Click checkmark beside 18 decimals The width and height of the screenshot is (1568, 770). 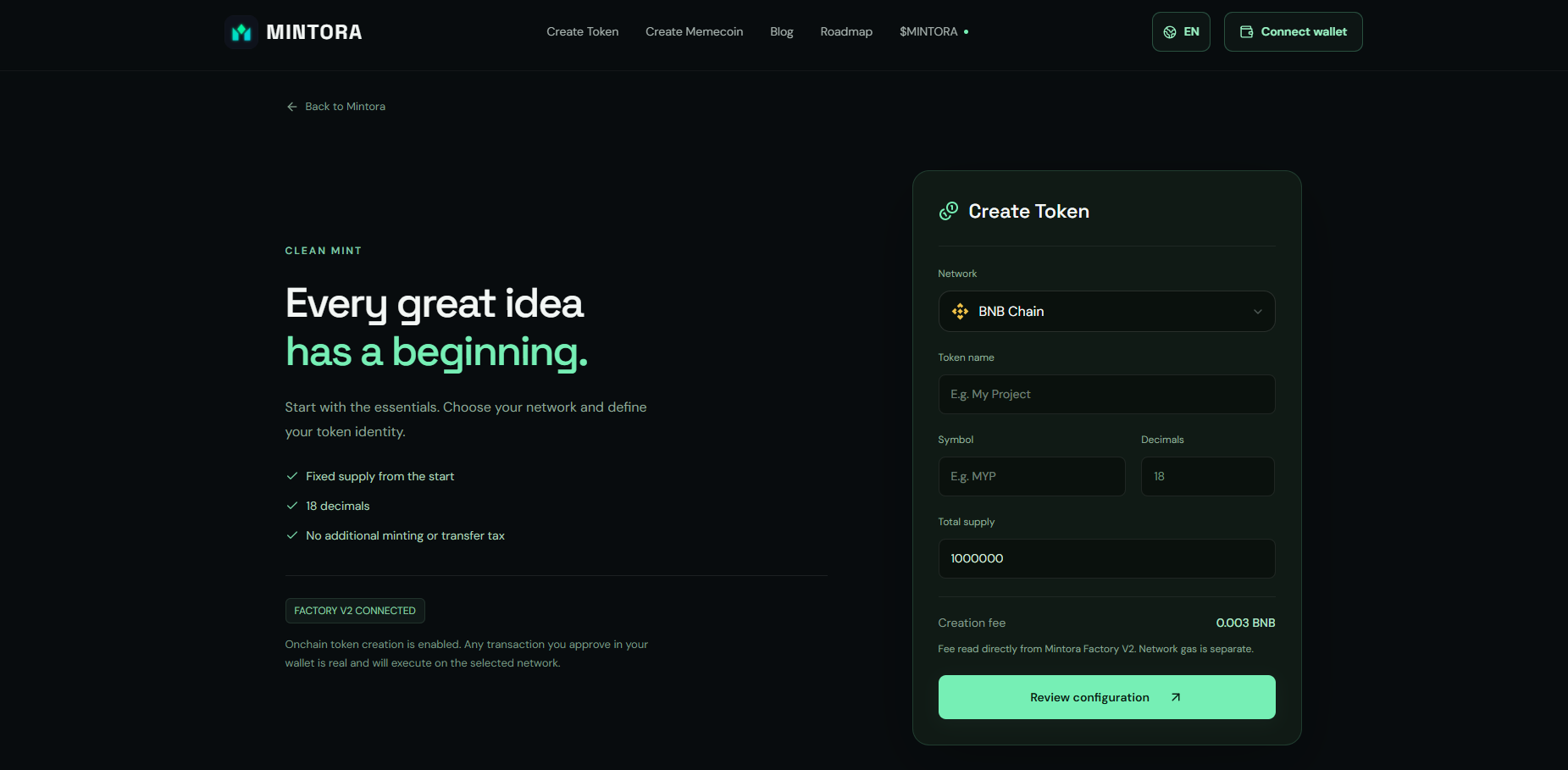(x=292, y=506)
